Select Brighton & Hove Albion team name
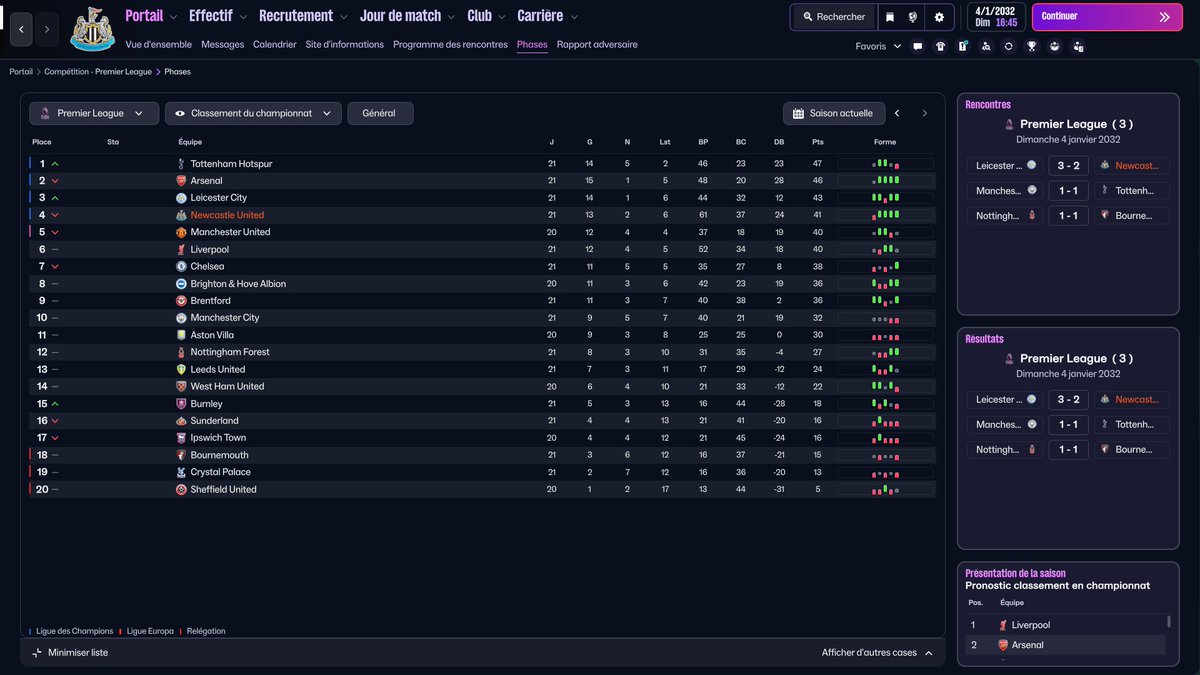Screen dimensions: 1200x675 tap(238, 284)
